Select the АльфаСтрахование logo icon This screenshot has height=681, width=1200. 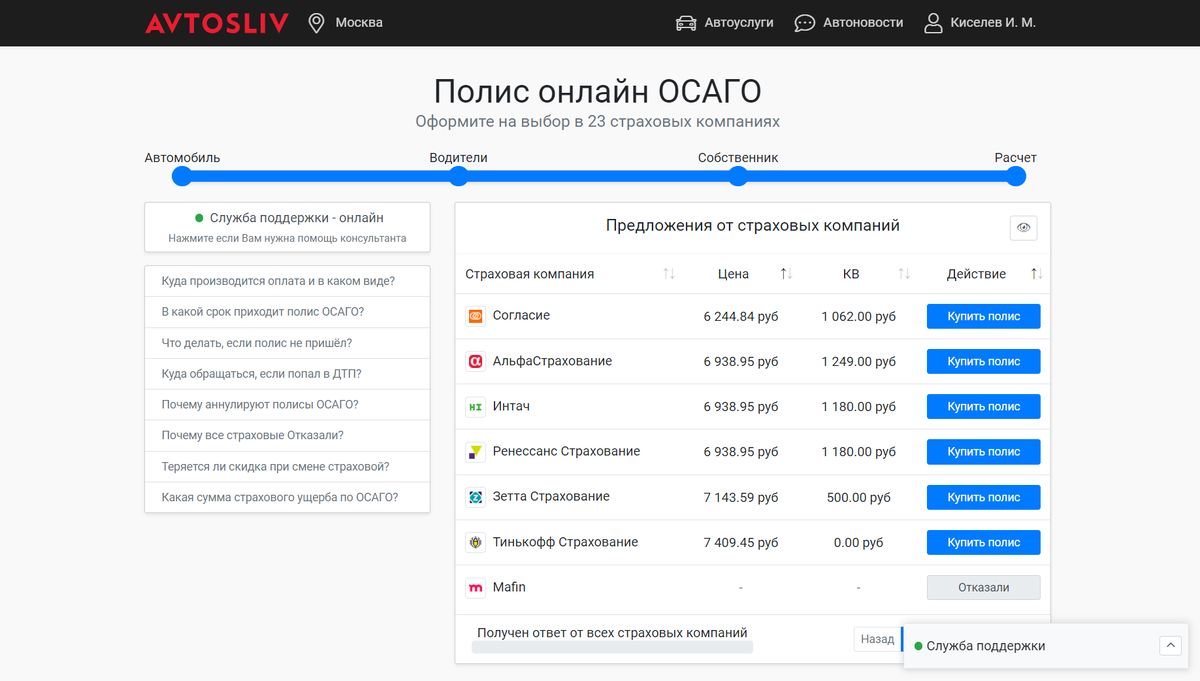475,361
